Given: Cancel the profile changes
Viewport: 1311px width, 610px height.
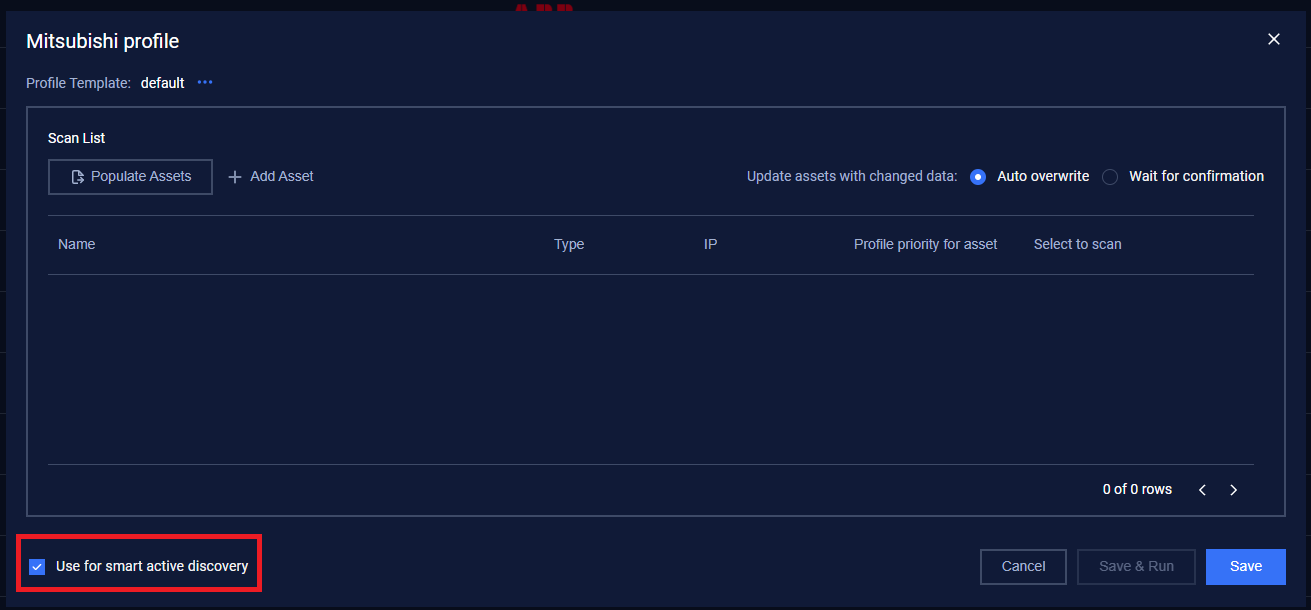Looking at the screenshot, I should click(x=1023, y=566).
